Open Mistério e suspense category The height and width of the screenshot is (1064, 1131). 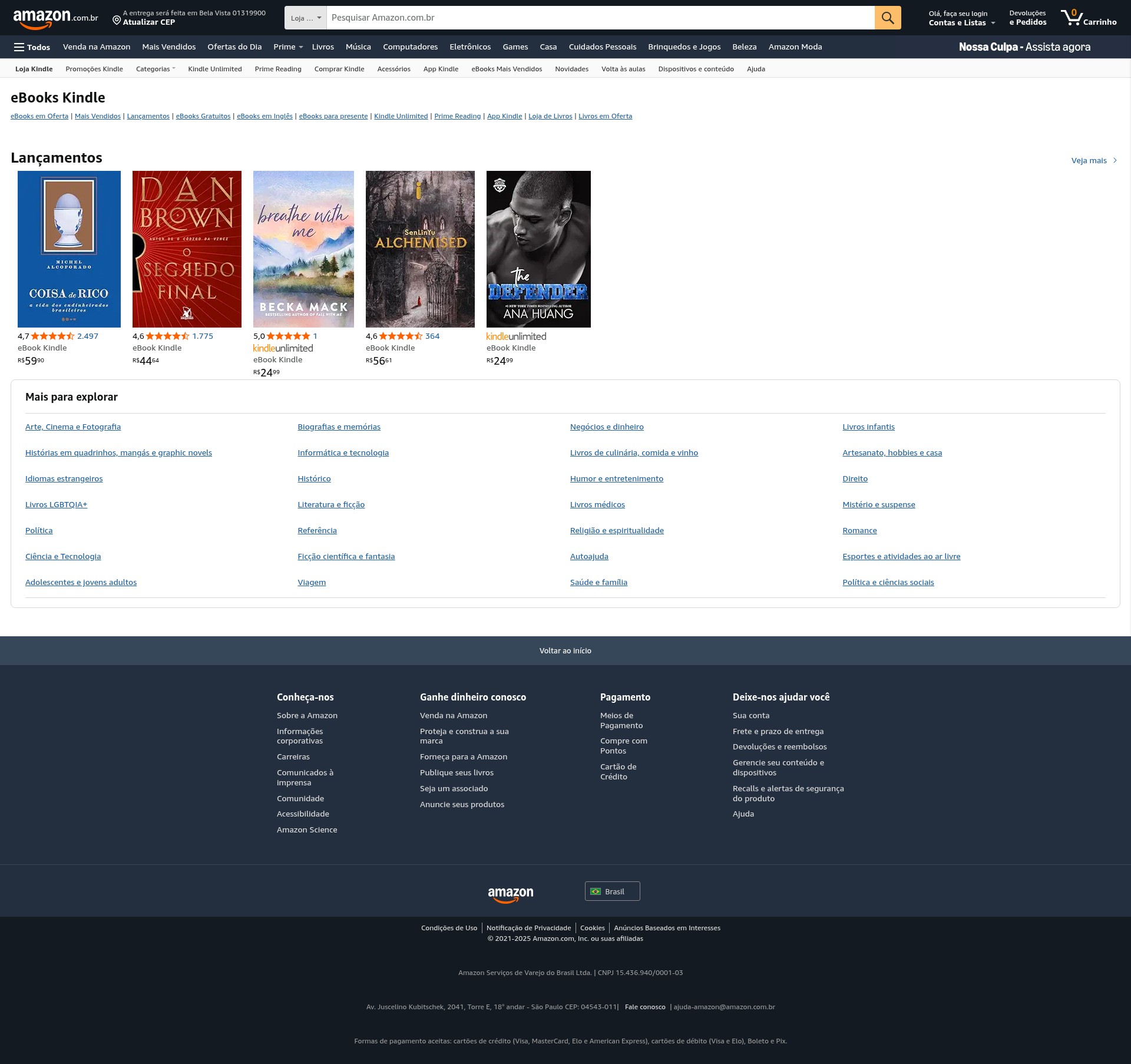point(878,505)
